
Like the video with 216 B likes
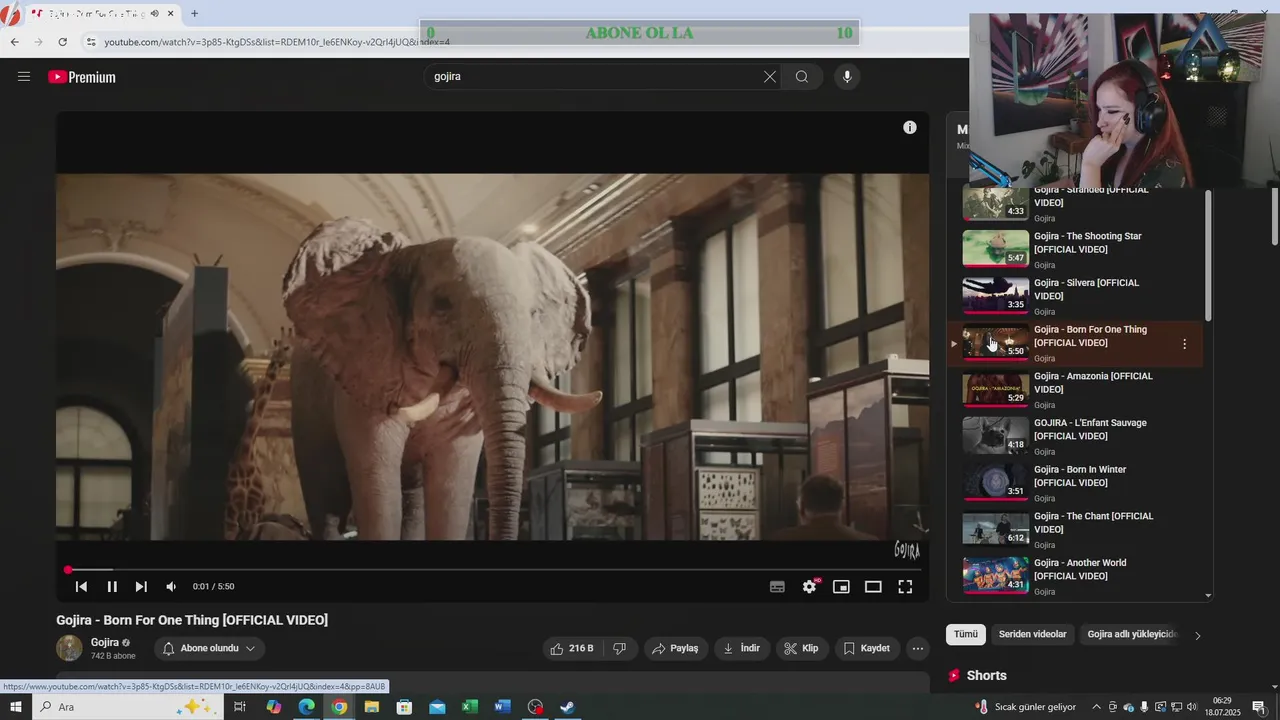(570, 649)
